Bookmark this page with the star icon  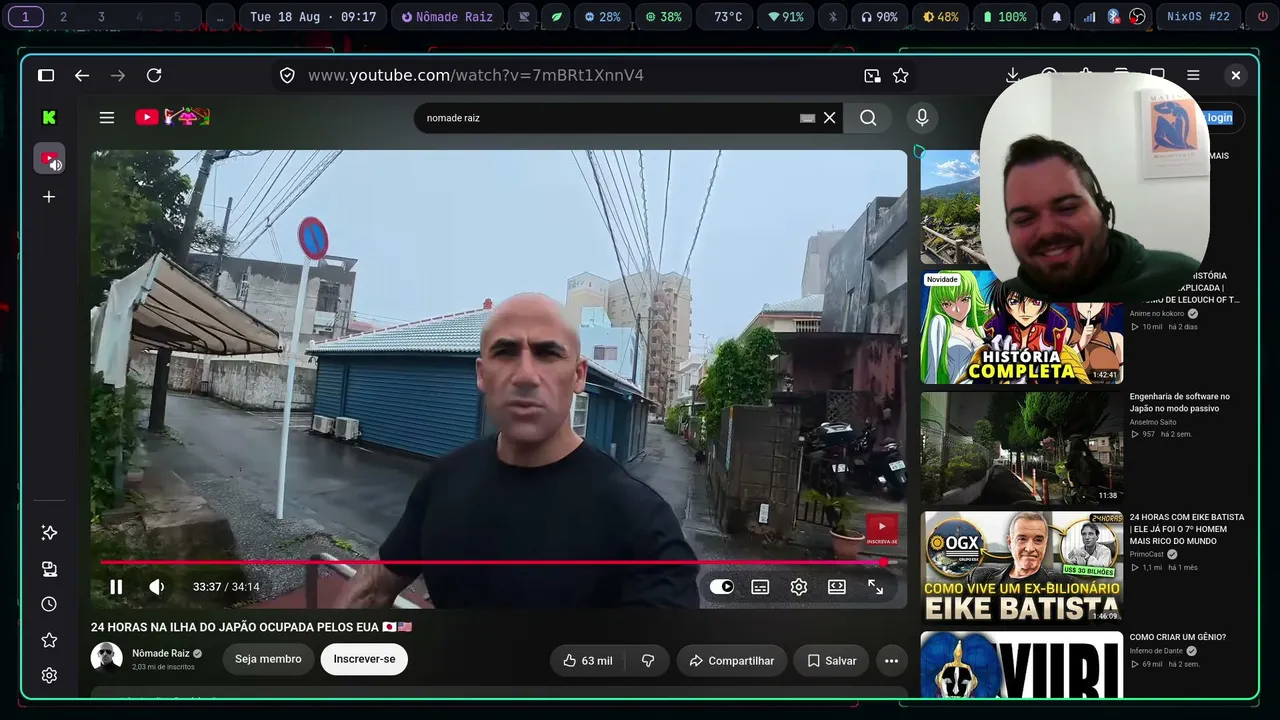point(900,75)
